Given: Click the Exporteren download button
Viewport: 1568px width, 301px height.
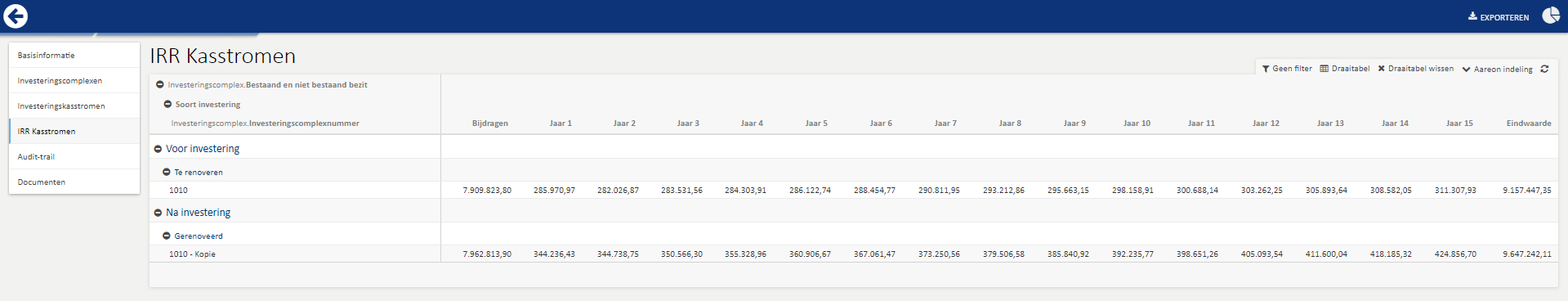Looking at the screenshot, I should (1499, 16).
